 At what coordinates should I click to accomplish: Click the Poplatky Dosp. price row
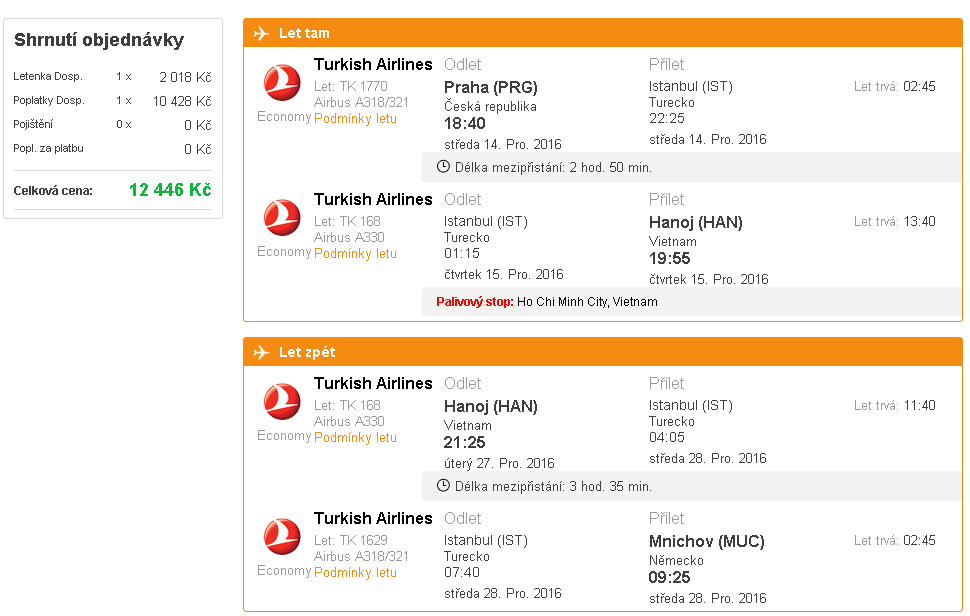tap(113, 101)
